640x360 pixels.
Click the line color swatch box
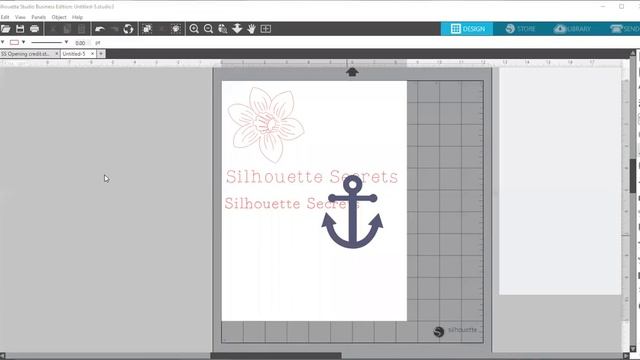click(14, 42)
